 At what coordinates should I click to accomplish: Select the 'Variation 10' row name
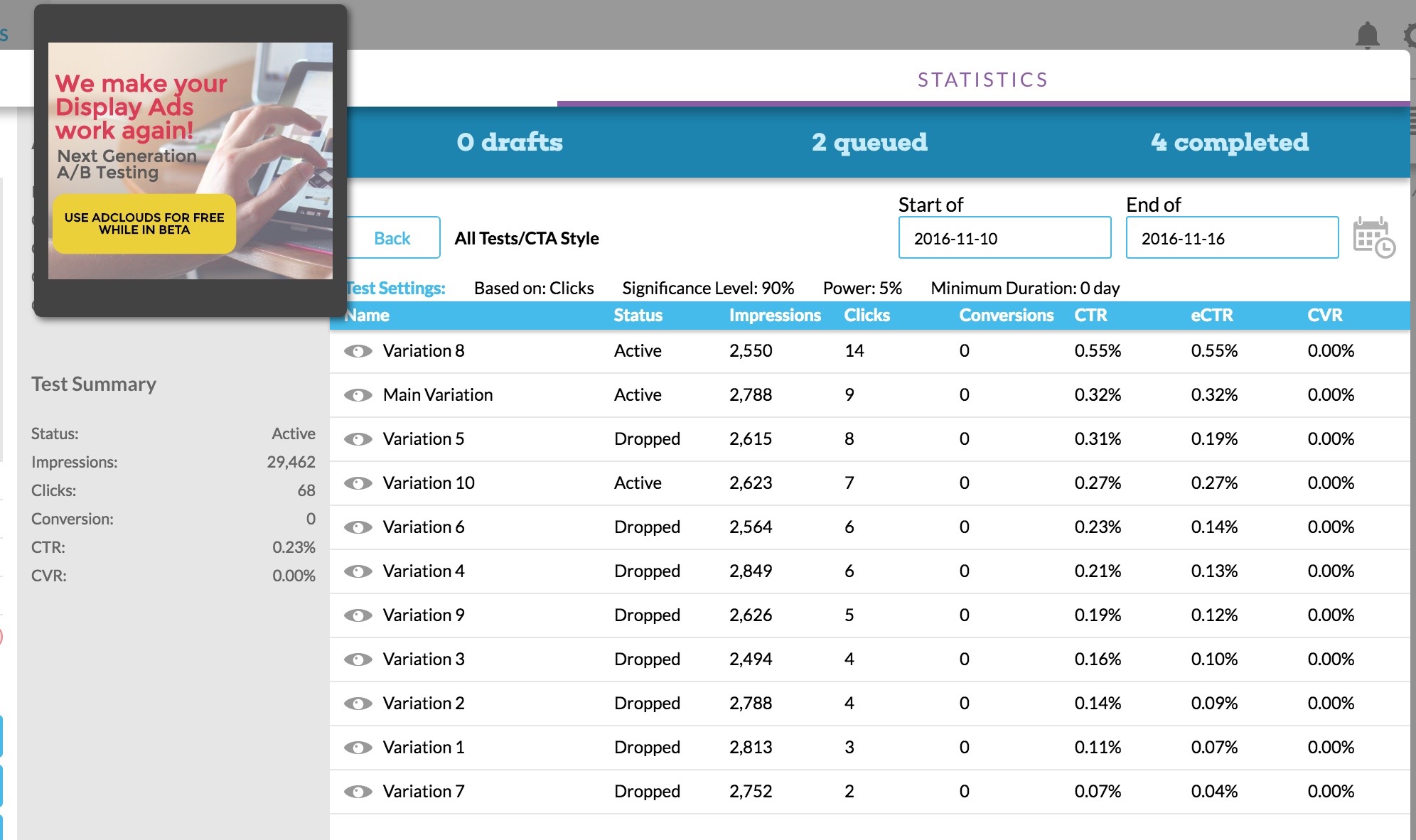coord(429,483)
